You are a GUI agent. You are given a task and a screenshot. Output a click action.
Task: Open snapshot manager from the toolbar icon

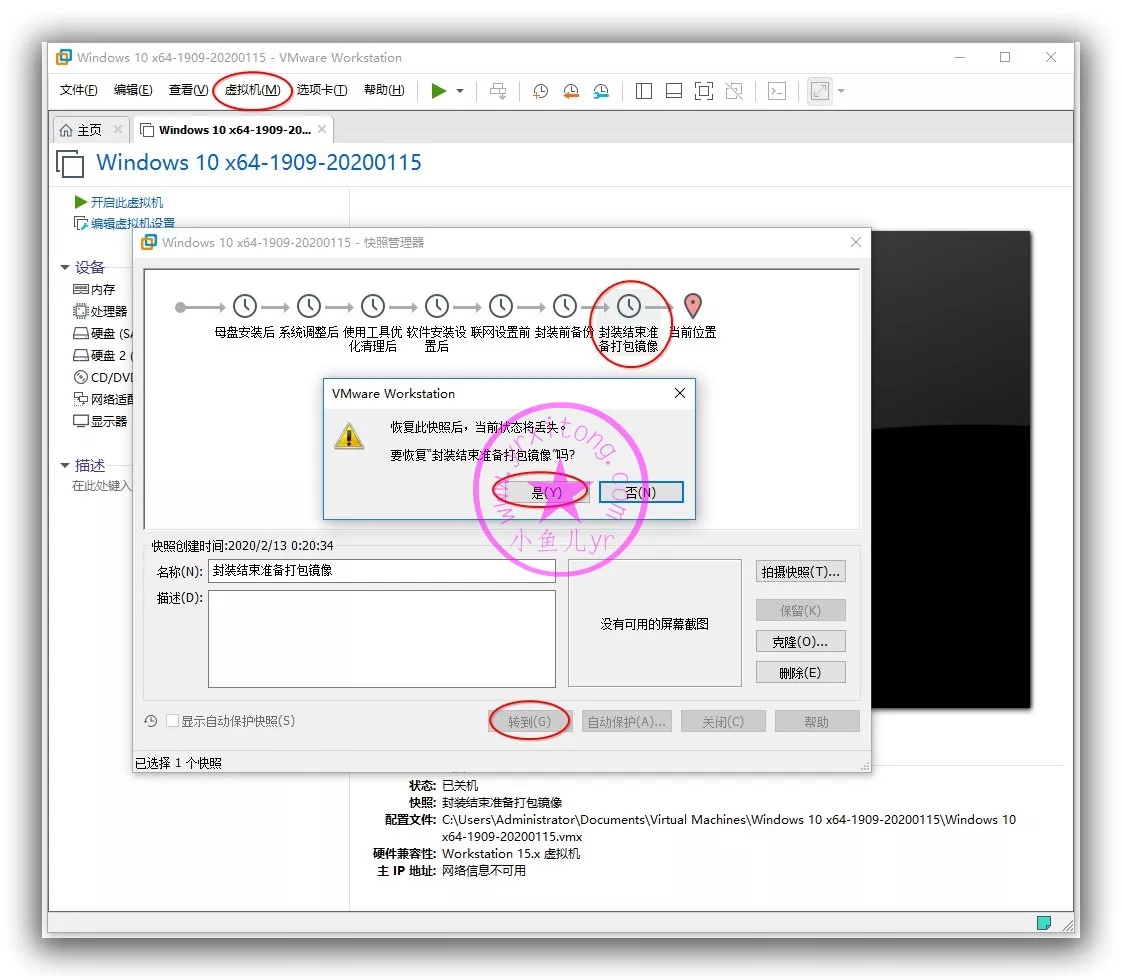(601, 91)
